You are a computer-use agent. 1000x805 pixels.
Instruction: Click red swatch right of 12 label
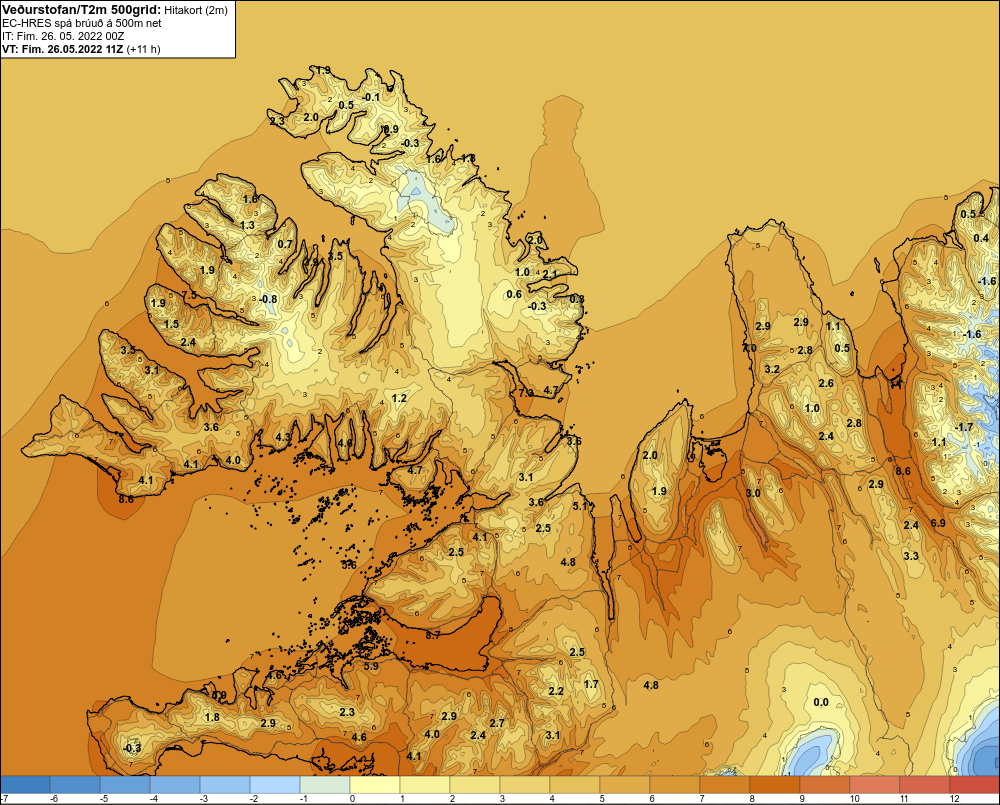click(x=975, y=785)
